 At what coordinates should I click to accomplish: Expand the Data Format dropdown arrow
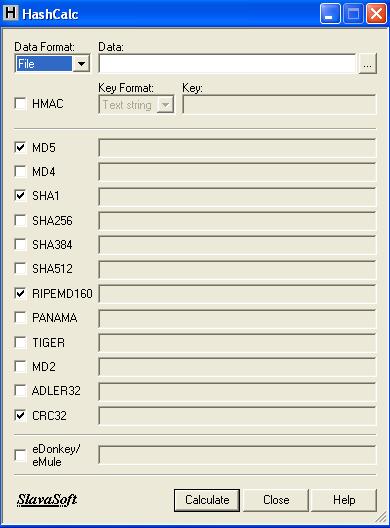pos(81,63)
